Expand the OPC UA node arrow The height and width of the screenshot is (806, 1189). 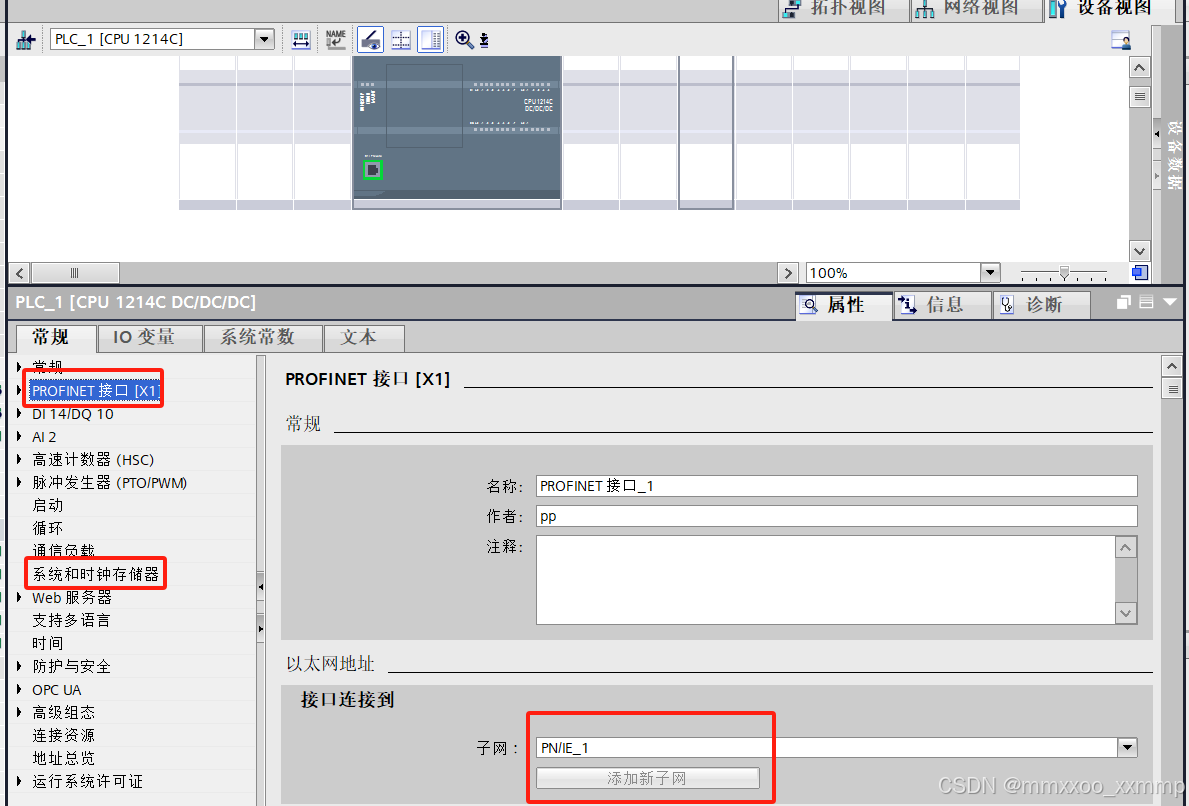pyautogui.click(x=19, y=690)
